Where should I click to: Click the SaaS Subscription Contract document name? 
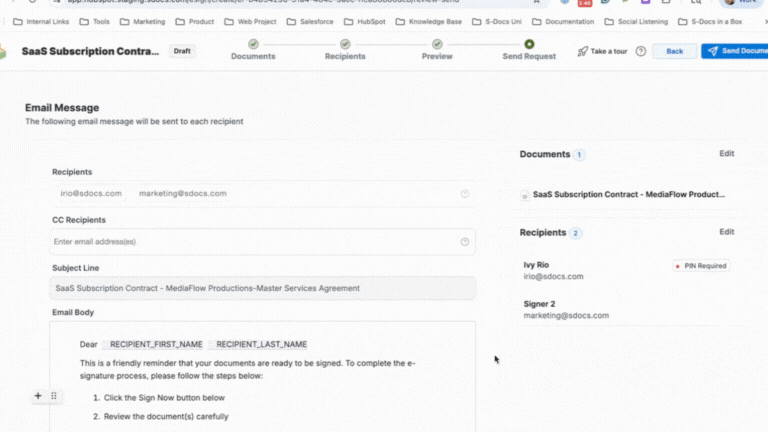click(628, 194)
